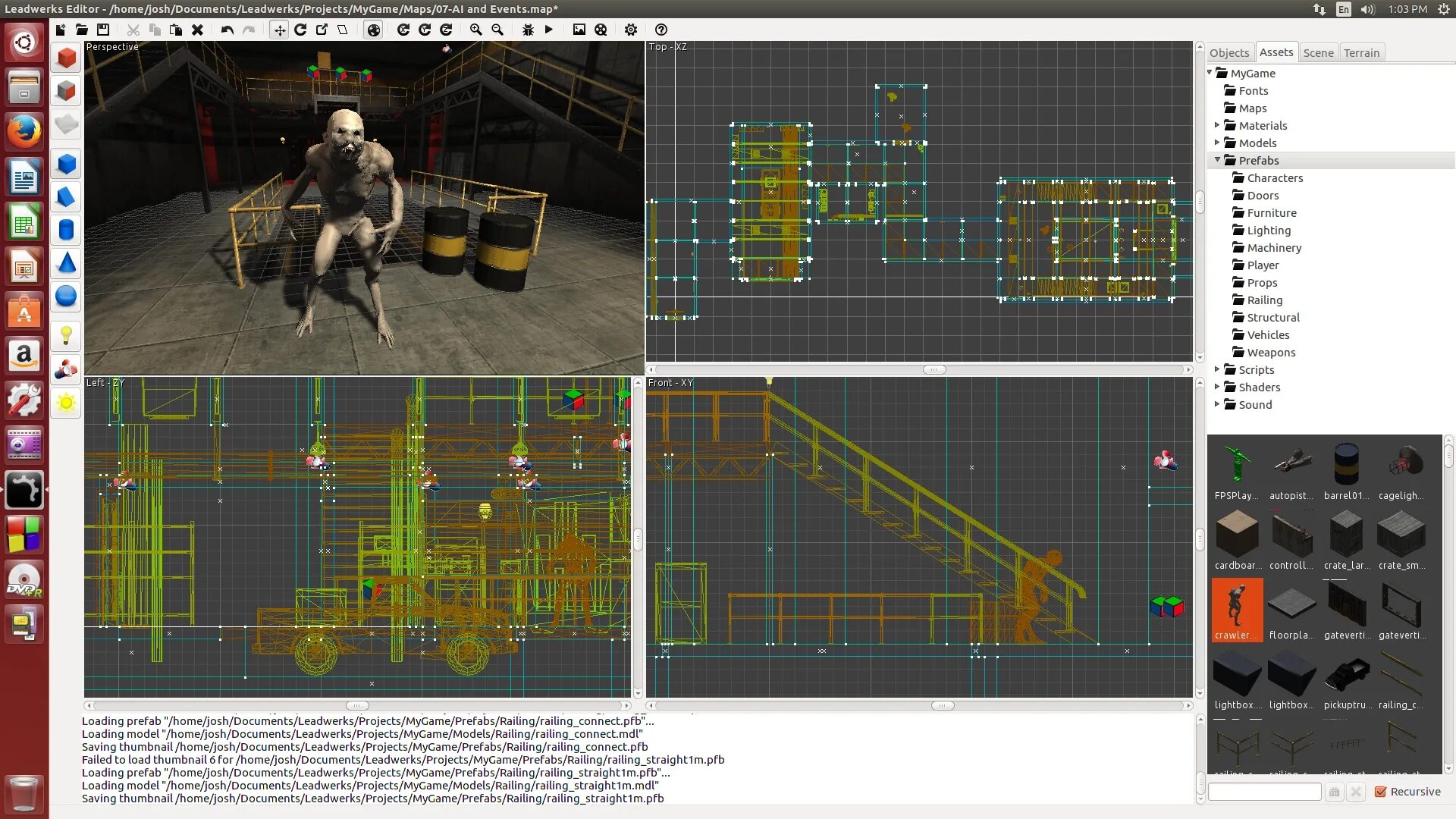Click the point light bulb tool
Screen dimensions: 1456x819
(66, 334)
